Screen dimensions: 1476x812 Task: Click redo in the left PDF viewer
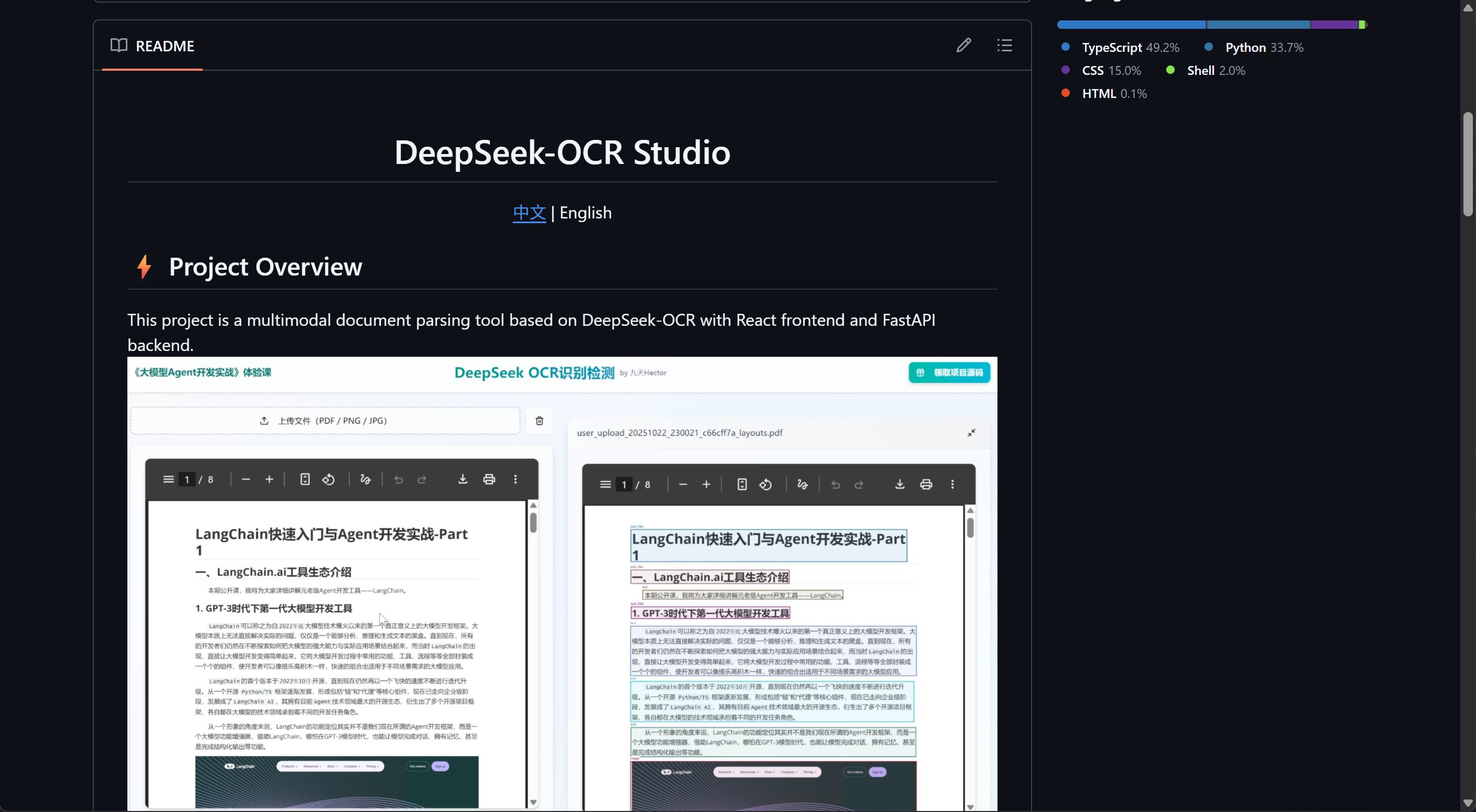coord(422,479)
